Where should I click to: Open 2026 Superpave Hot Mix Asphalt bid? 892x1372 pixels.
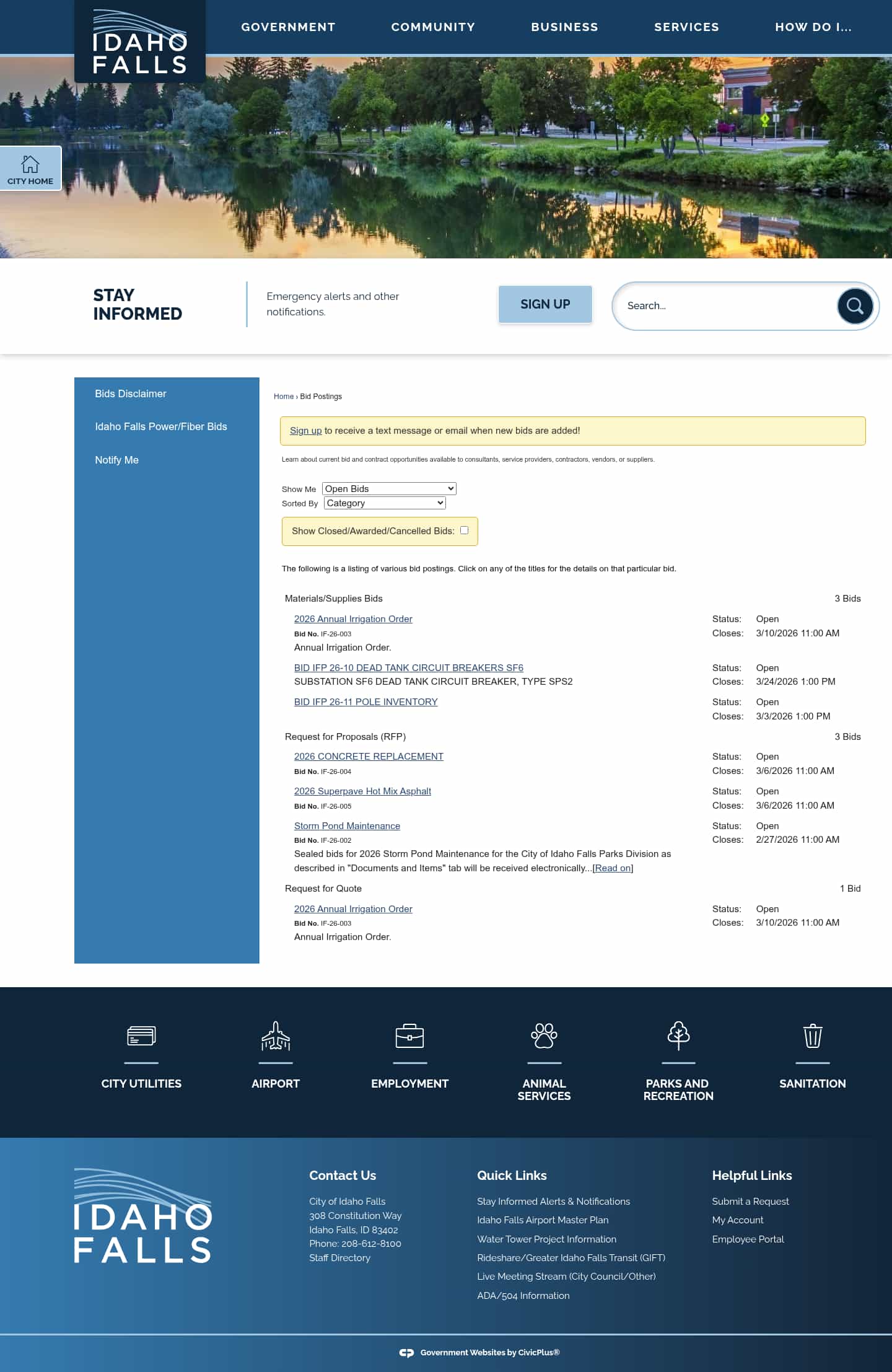click(362, 791)
